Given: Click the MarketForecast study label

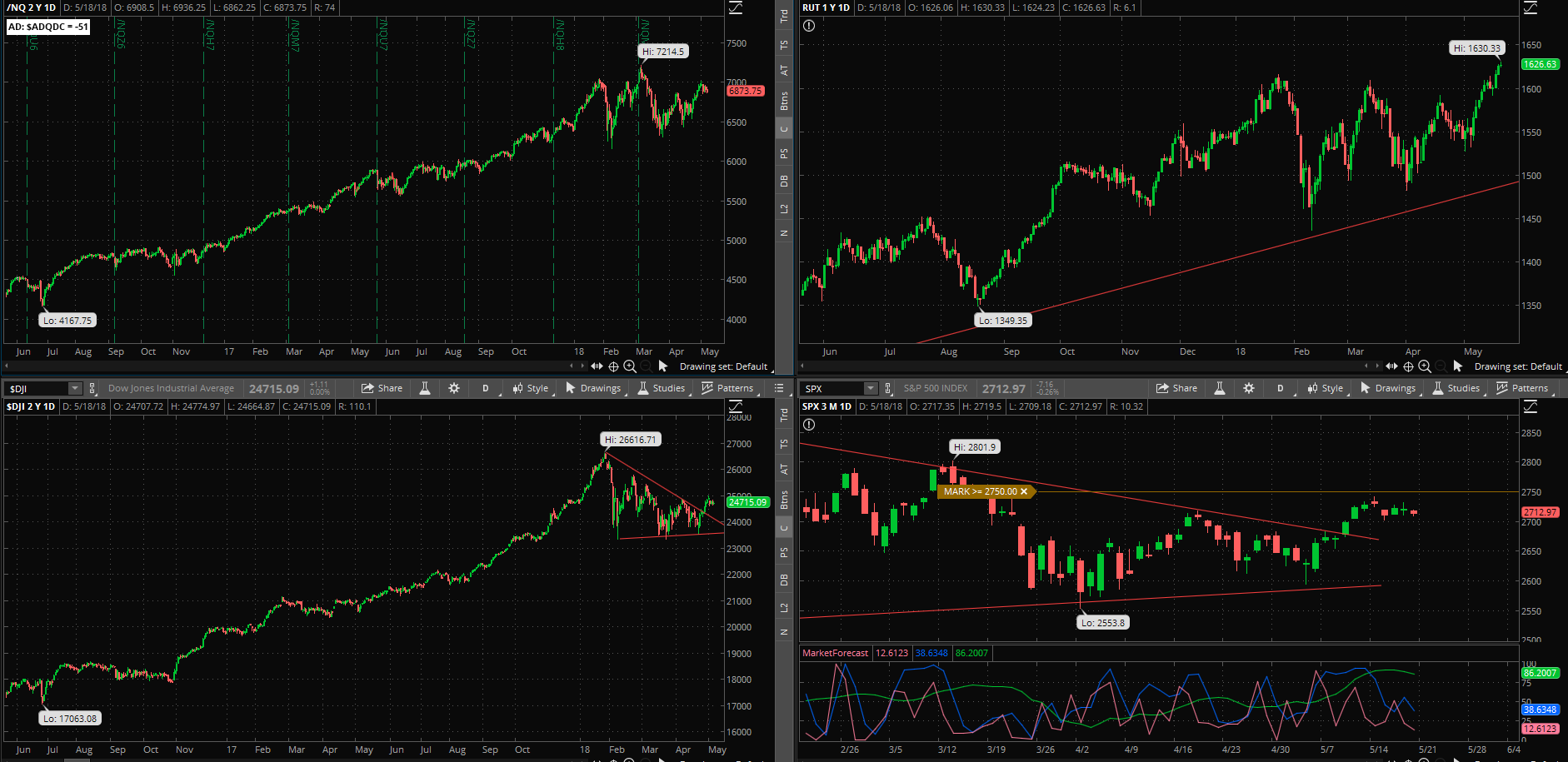Looking at the screenshot, I should (x=835, y=653).
